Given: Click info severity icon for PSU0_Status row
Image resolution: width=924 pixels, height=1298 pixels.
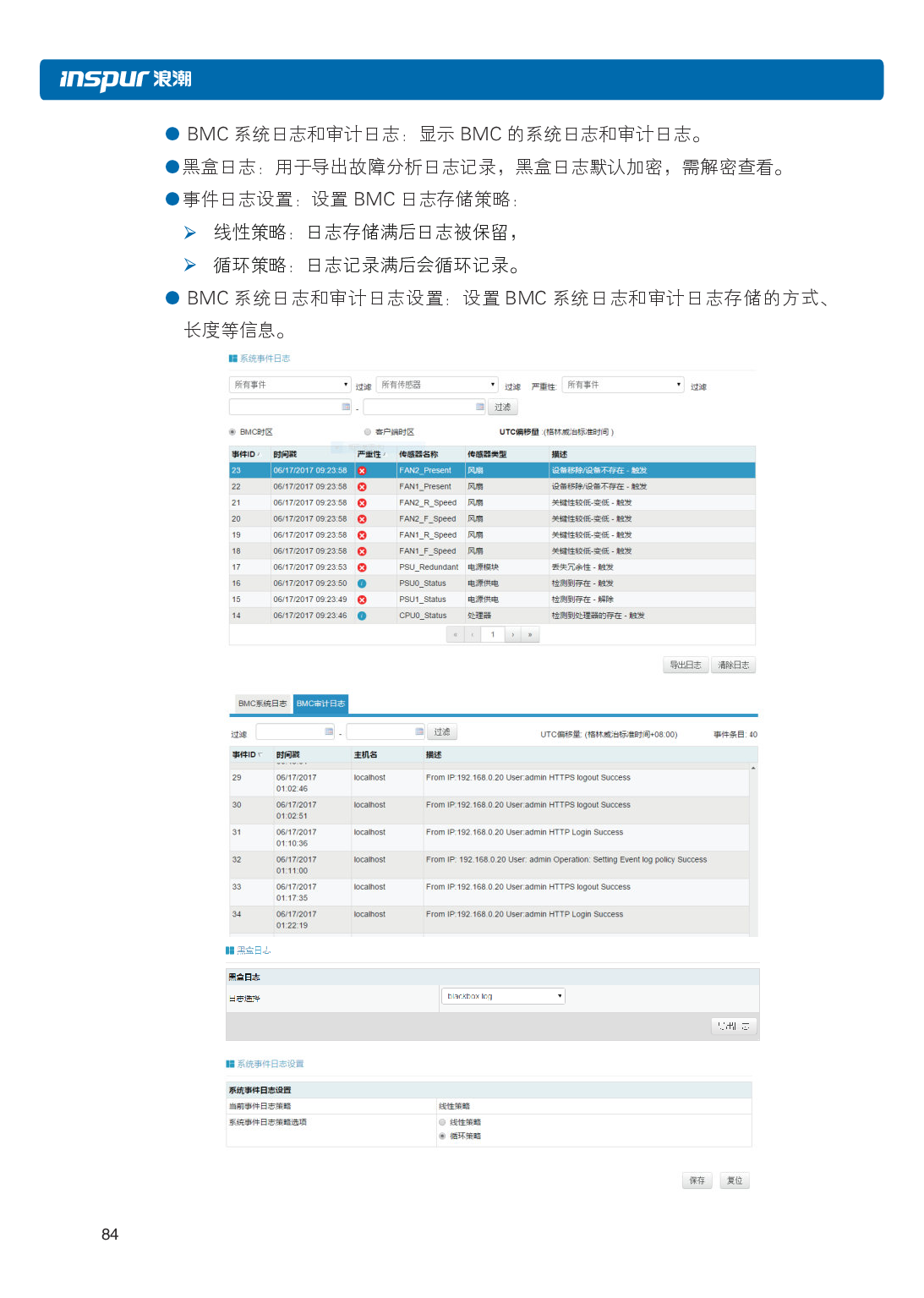Looking at the screenshot, I should [362, 583].
